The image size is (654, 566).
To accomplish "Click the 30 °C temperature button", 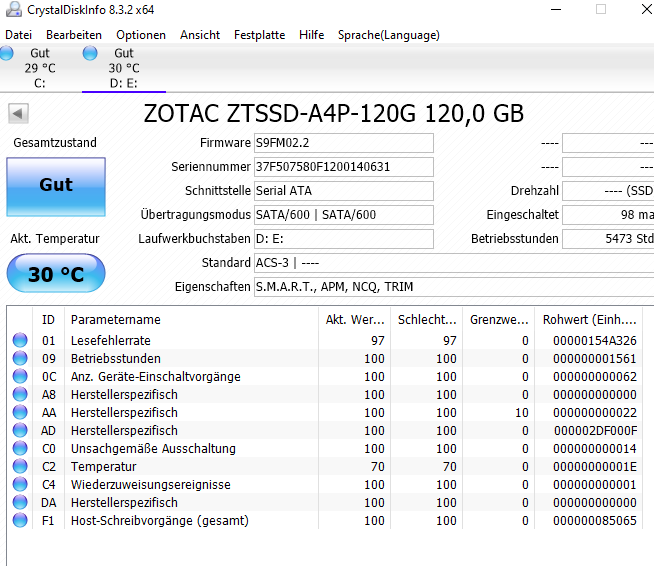I will [x=56, y=273].
